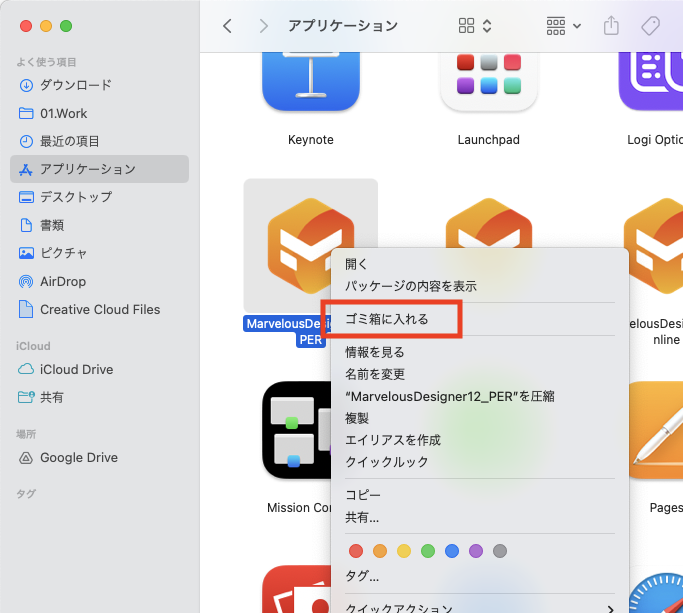
Task: Select the Photo Booth app icon
Action: (x=297, y=589)
